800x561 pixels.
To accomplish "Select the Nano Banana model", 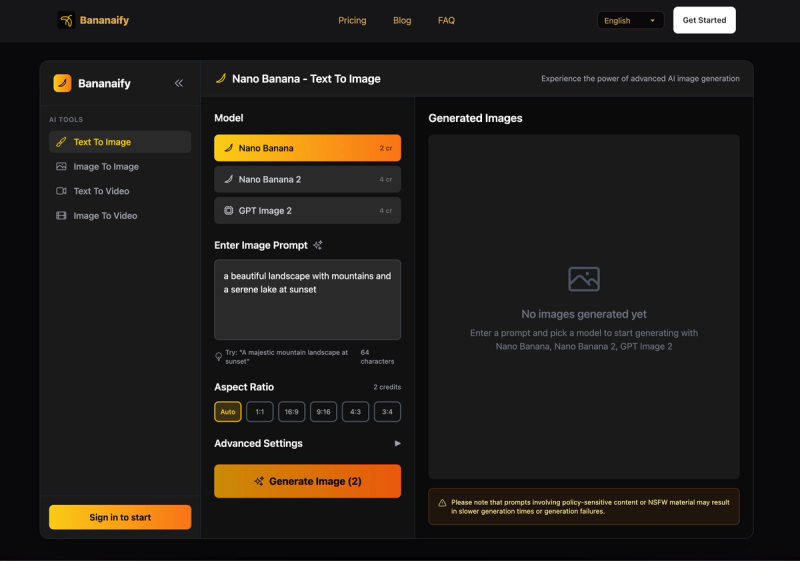I will (308, 148).
